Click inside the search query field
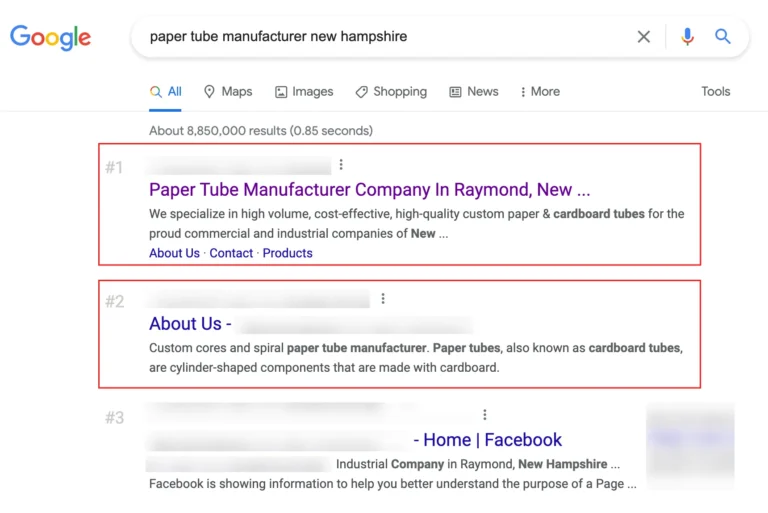The width and height of the screenshot is (768, 513). 380,37
